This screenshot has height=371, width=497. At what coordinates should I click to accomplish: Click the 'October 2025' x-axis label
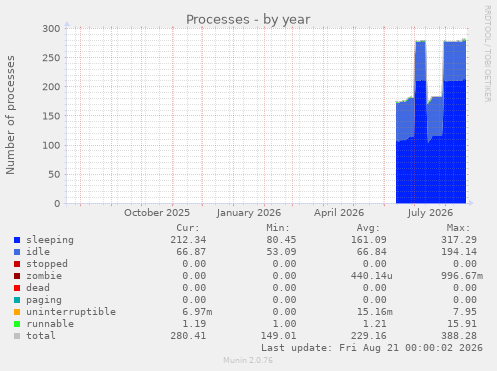pos(157,213)
